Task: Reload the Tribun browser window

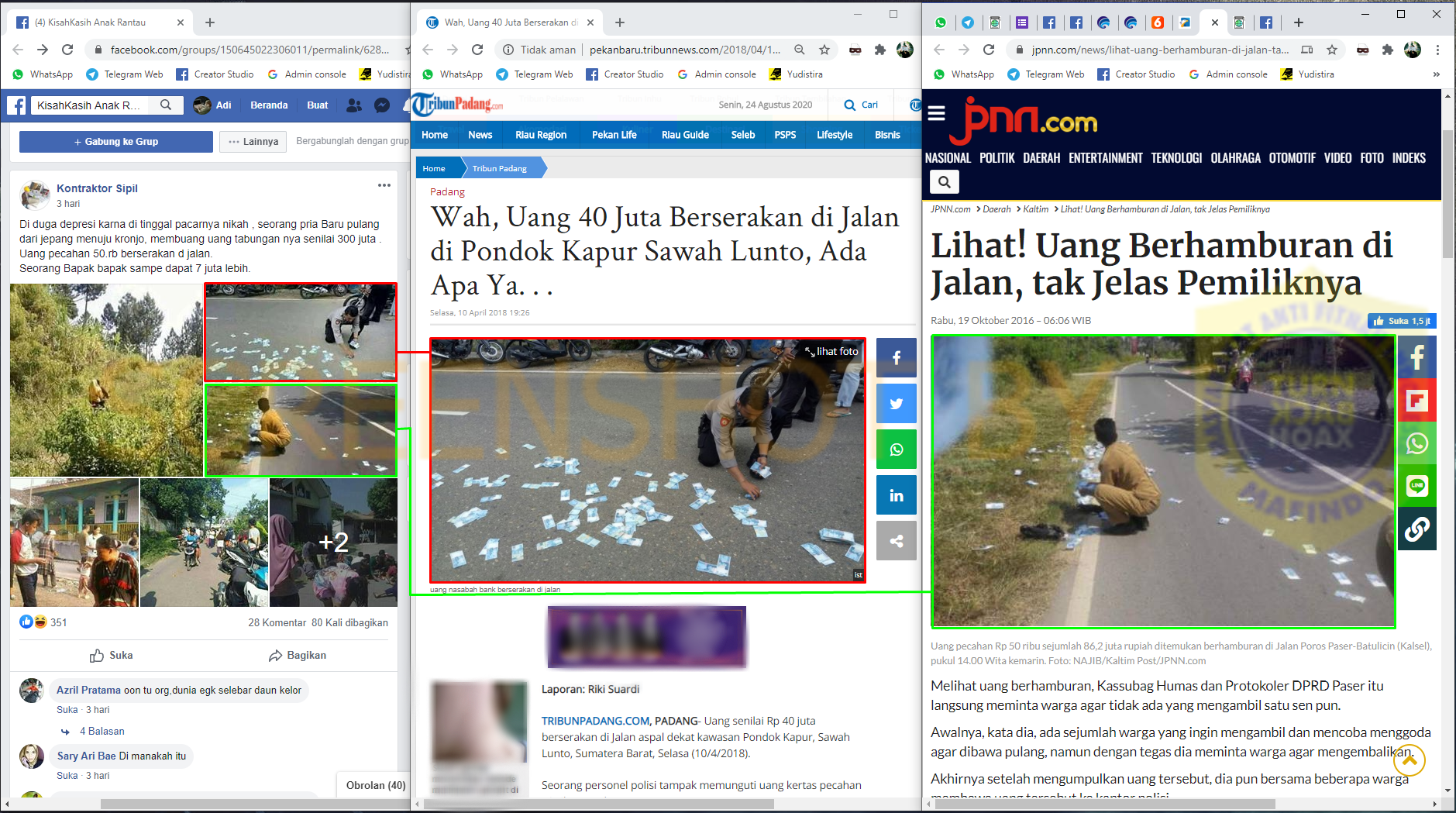Action: pos(477,50)
